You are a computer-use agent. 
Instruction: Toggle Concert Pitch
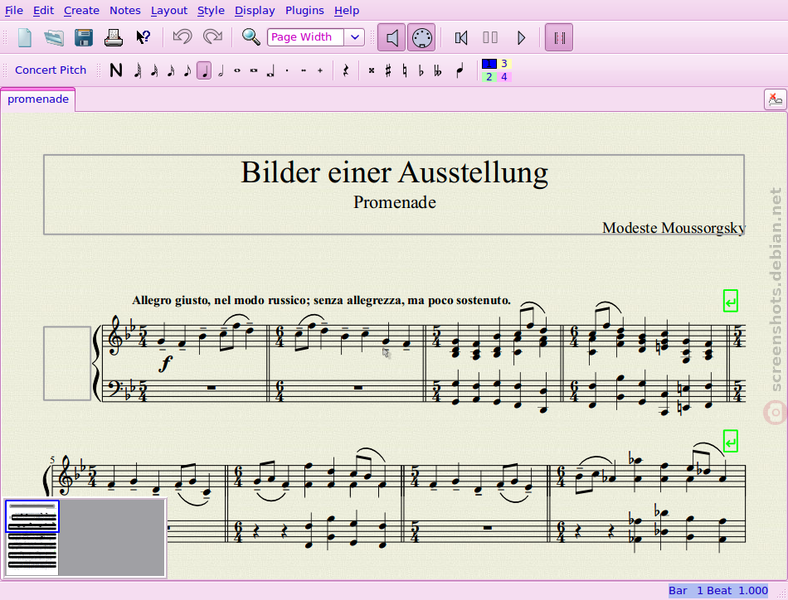pos(50,70)
